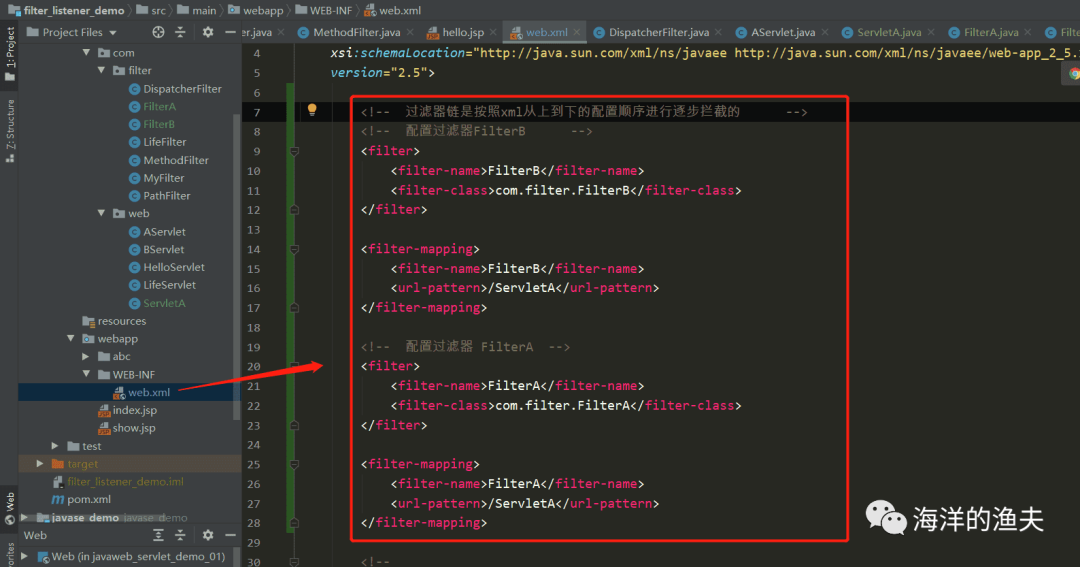This screenshot has width=1080, height=567.
Task: Expand Web (in javaweb_servlet_demo_01) node
Action: (x=25, y=556)
